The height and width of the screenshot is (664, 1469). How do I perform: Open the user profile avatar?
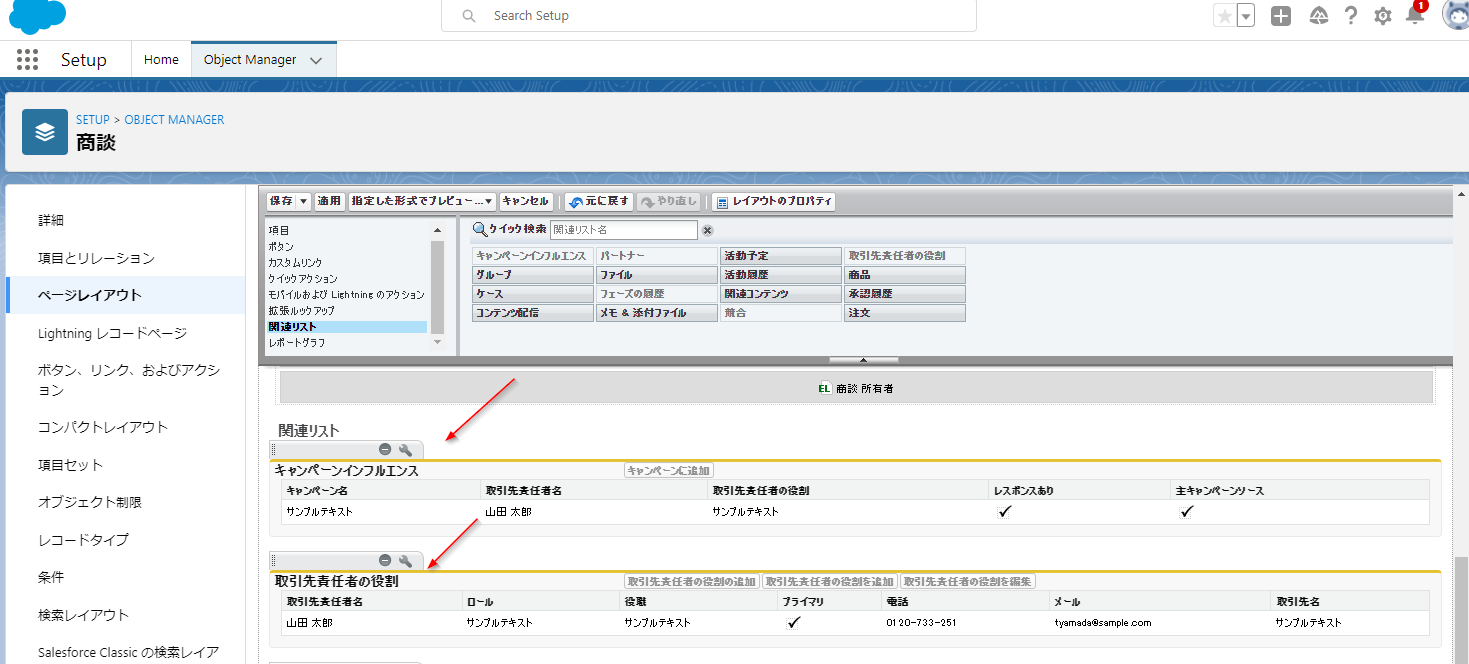click(x=1455, y=15)
